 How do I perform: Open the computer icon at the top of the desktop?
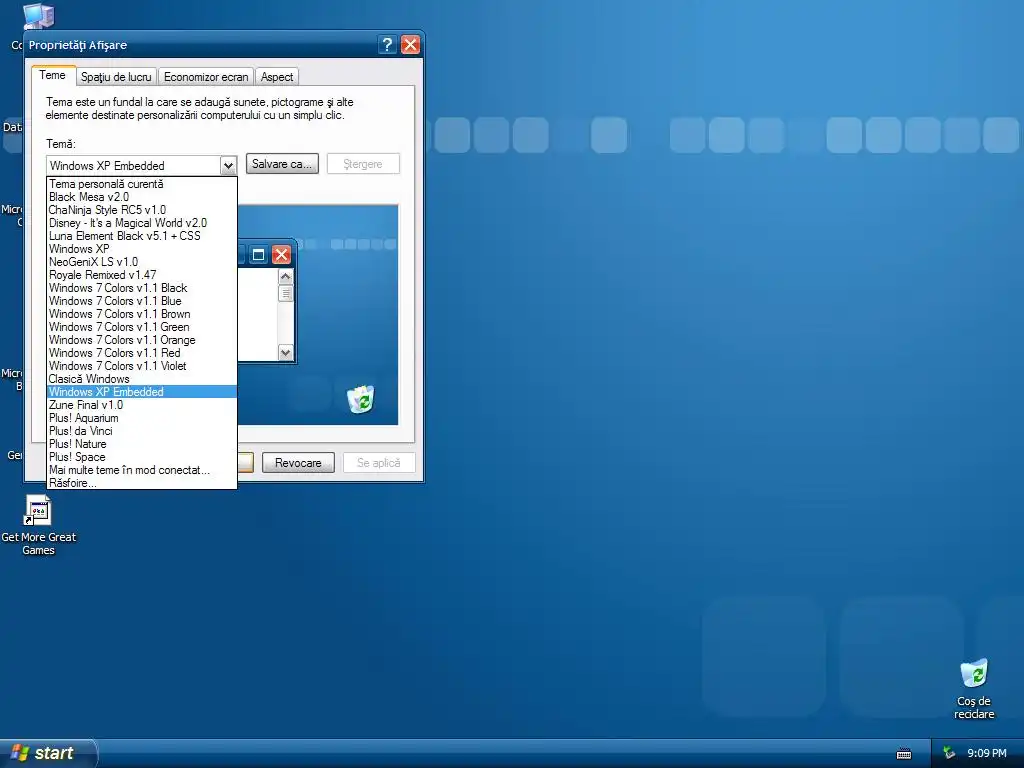point(39,16)
